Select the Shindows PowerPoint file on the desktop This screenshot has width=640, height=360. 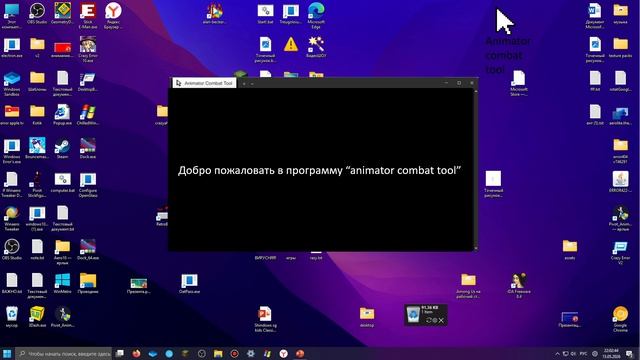coord(265,319)
